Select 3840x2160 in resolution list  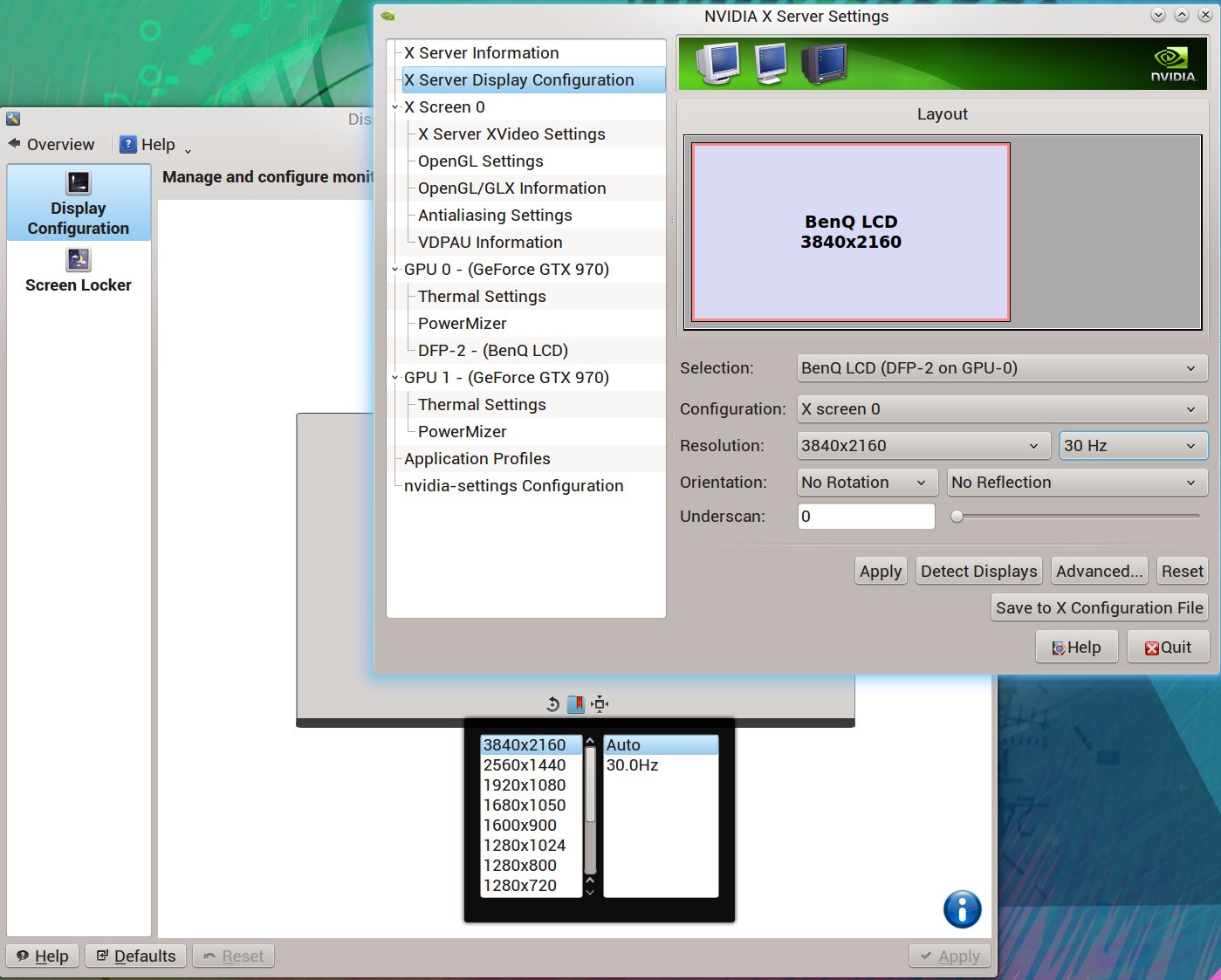click(531, 745)
